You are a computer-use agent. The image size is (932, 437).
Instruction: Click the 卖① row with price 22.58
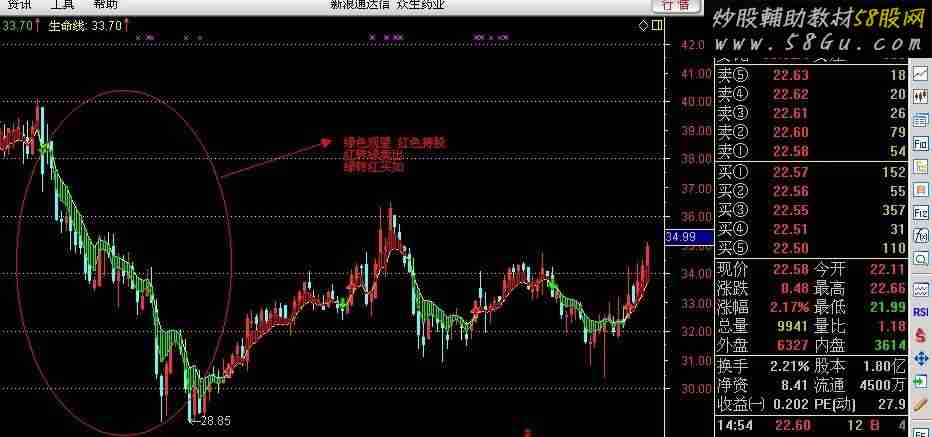[812, 151]
